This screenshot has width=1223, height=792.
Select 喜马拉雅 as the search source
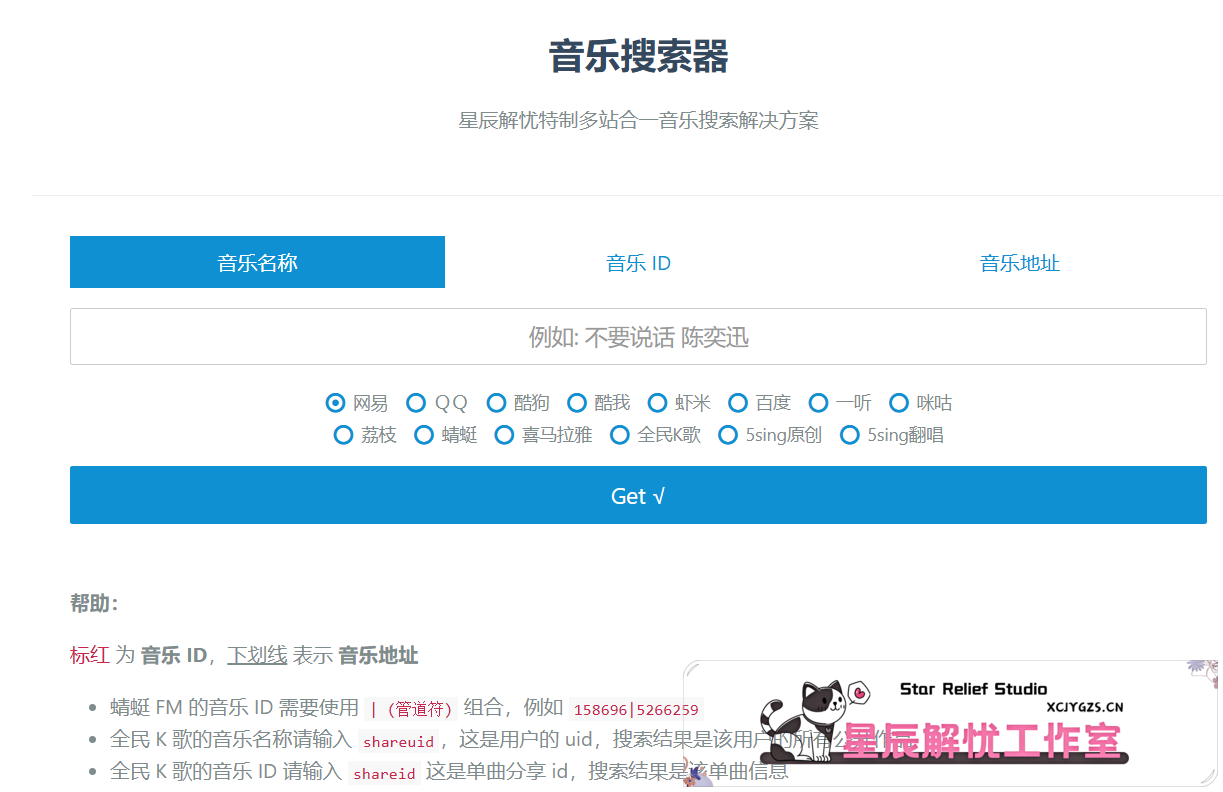tap(504, 434)
